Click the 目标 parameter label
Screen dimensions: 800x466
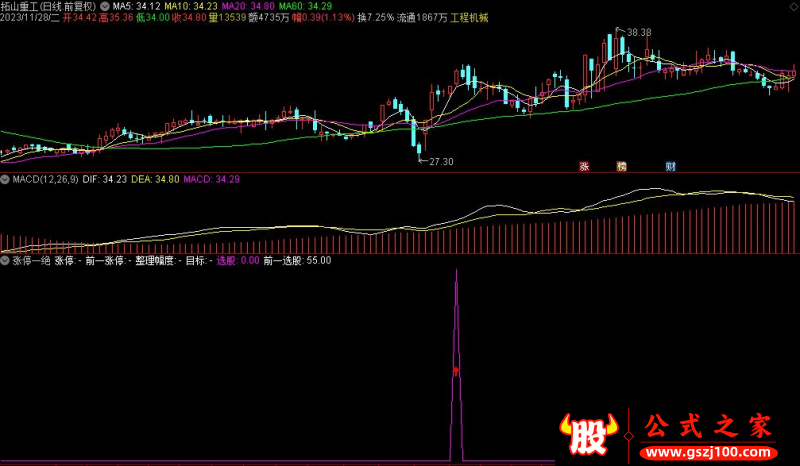tap(199, 261)
